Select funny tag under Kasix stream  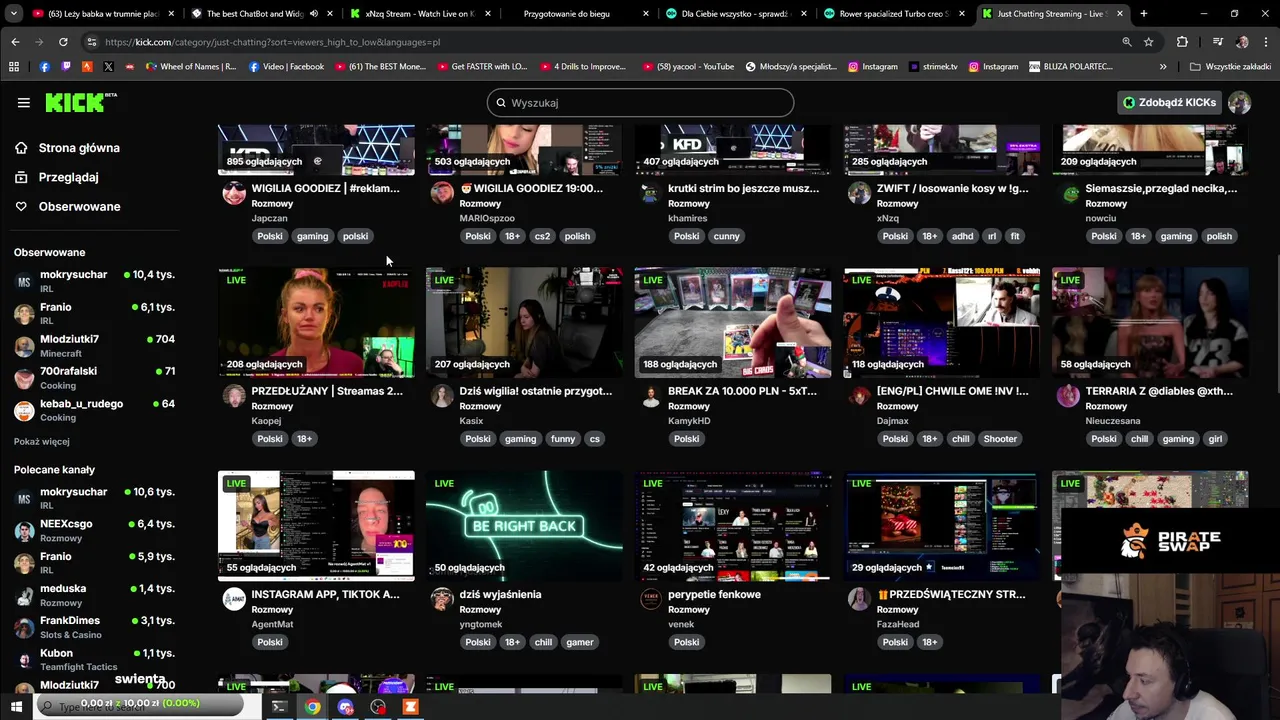click(563, 439)
